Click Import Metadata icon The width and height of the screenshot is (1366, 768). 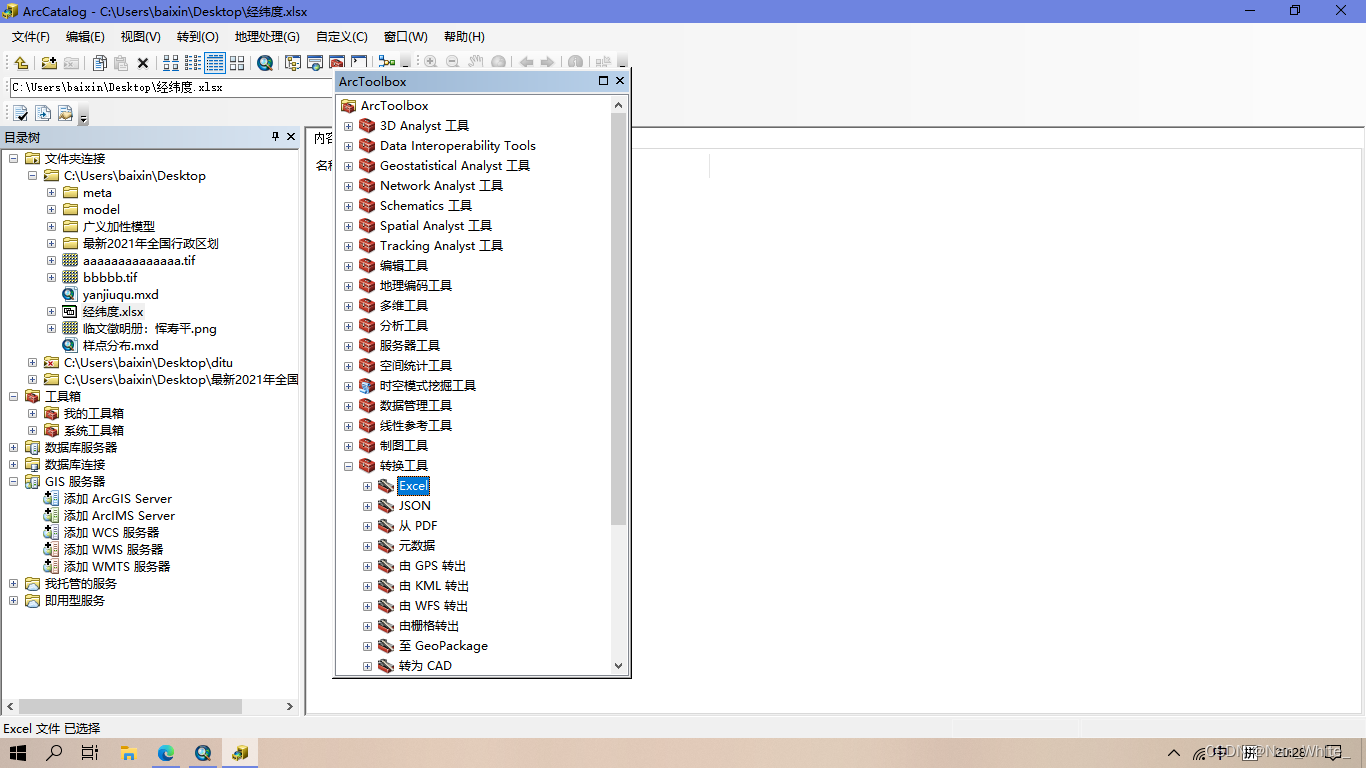[65, 113]
